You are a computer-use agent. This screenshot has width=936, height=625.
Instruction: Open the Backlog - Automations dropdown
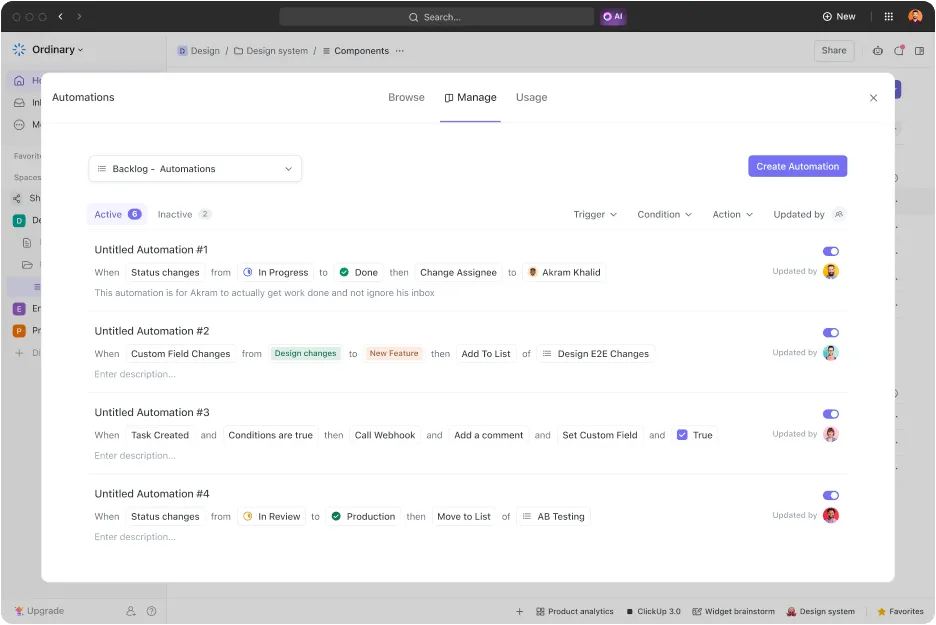pyautogui.click(x=195, y=169)
